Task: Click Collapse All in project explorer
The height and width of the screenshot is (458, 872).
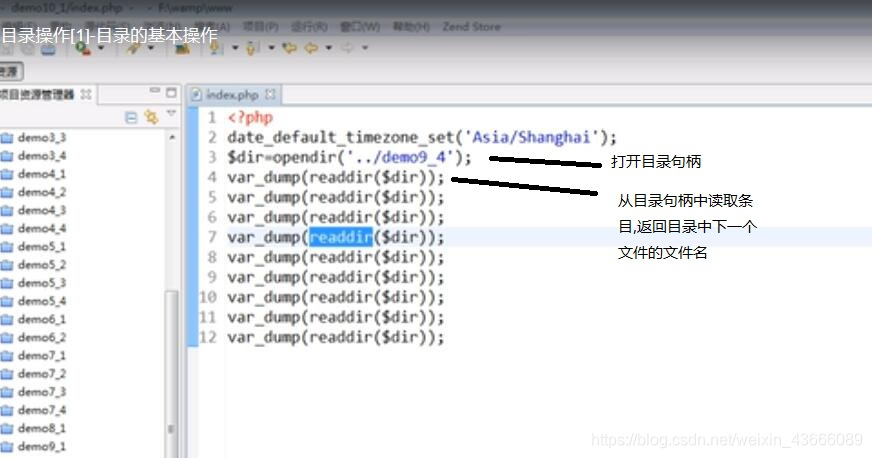Action: tap(131, 117)
